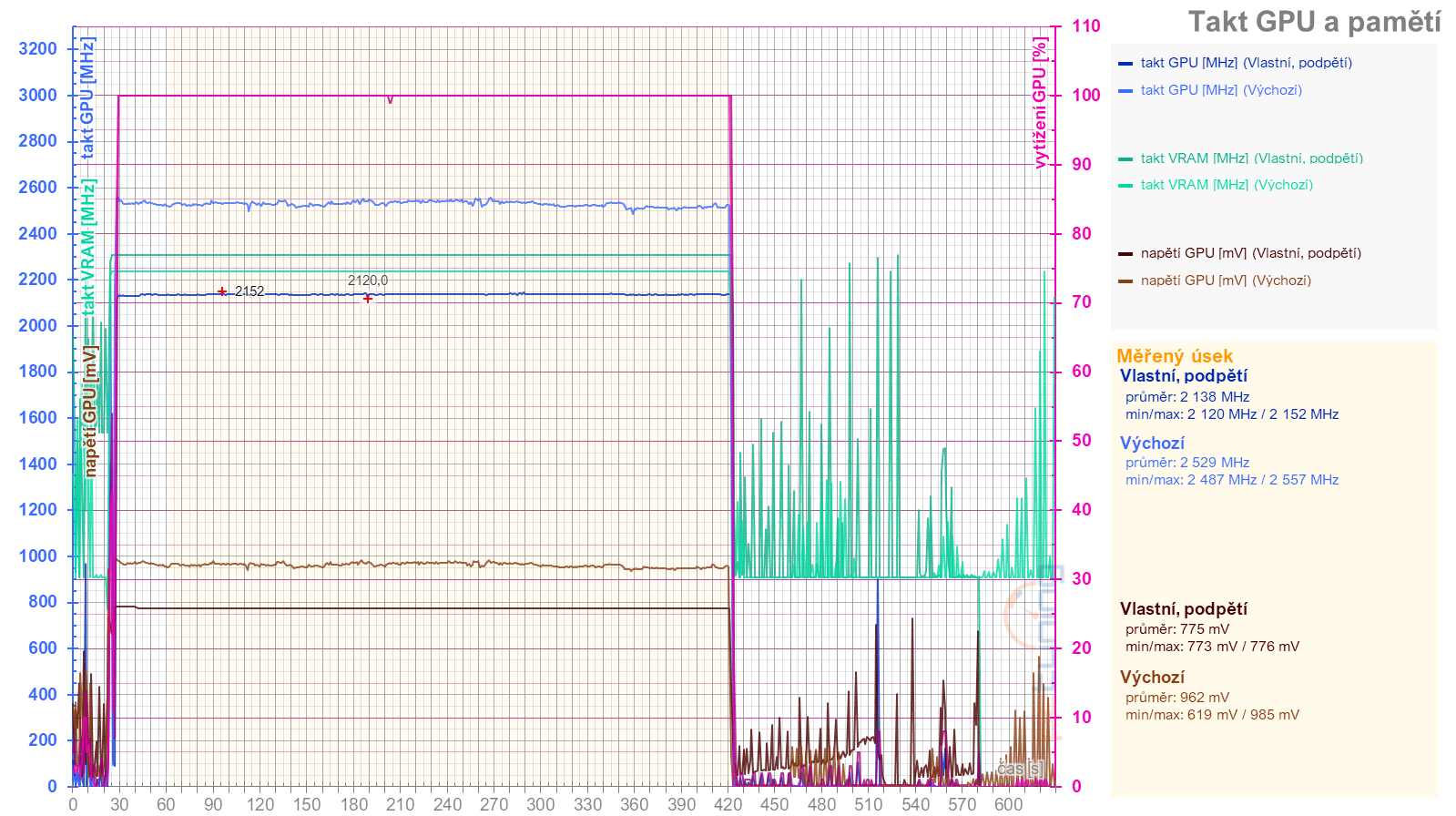Click the 1000 tick on left axis
Screen dimensions: 1456x816
(x=37, y=556)
